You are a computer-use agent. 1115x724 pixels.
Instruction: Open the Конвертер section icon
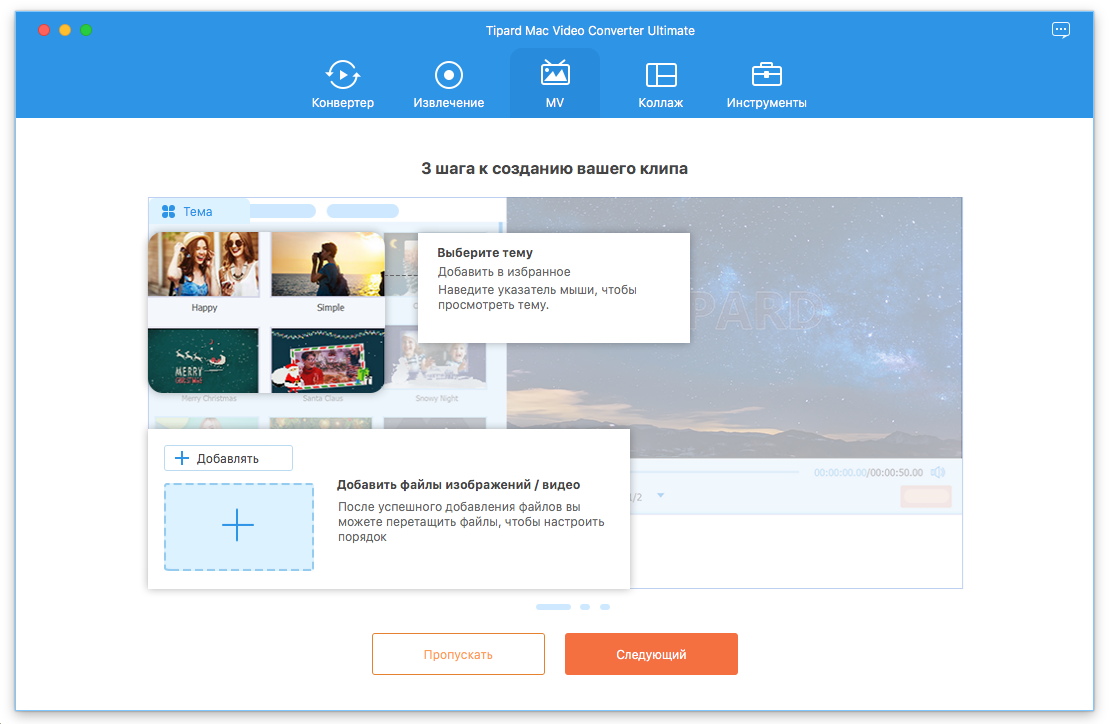tap(342, 75)
